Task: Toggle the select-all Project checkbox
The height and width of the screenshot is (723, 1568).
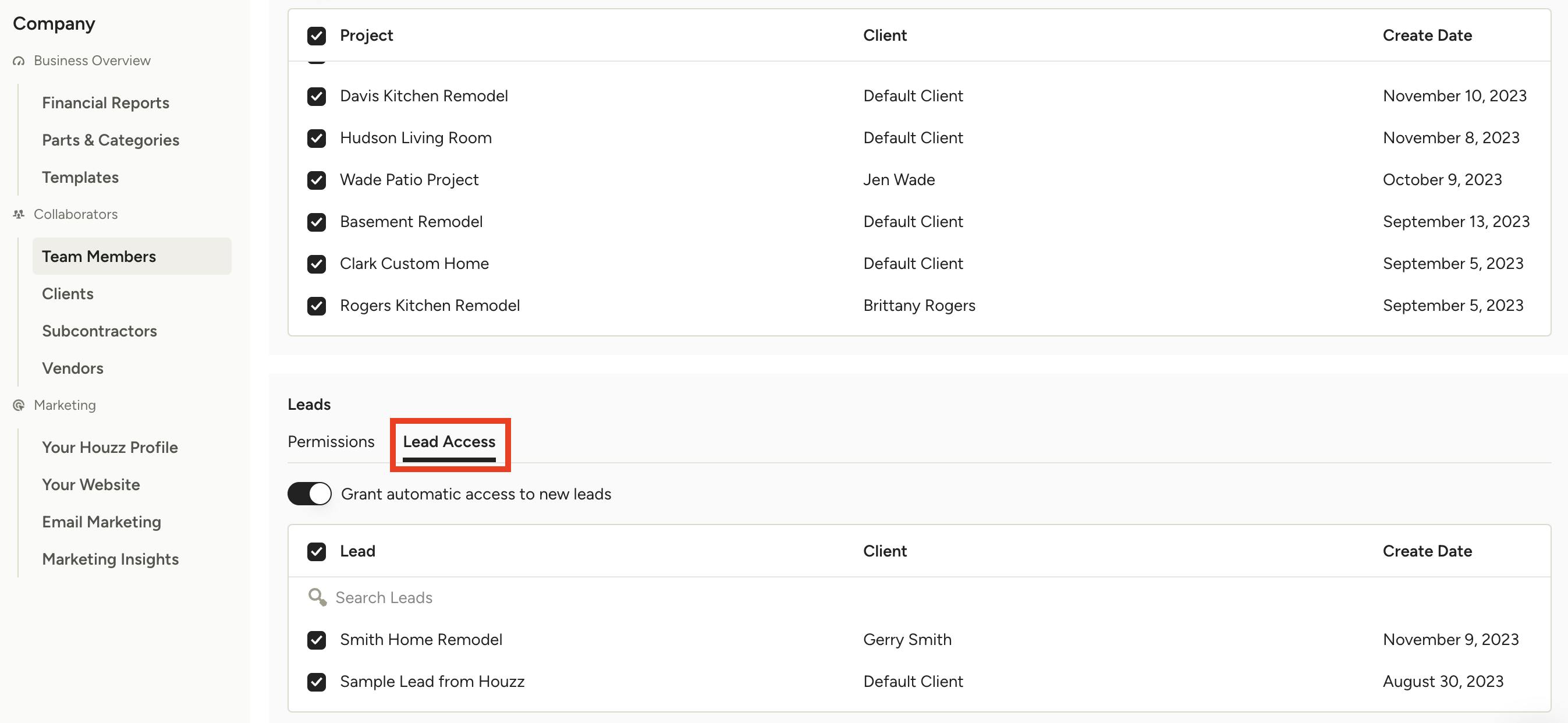Action: pyautogui.click(x=317, y=36)
